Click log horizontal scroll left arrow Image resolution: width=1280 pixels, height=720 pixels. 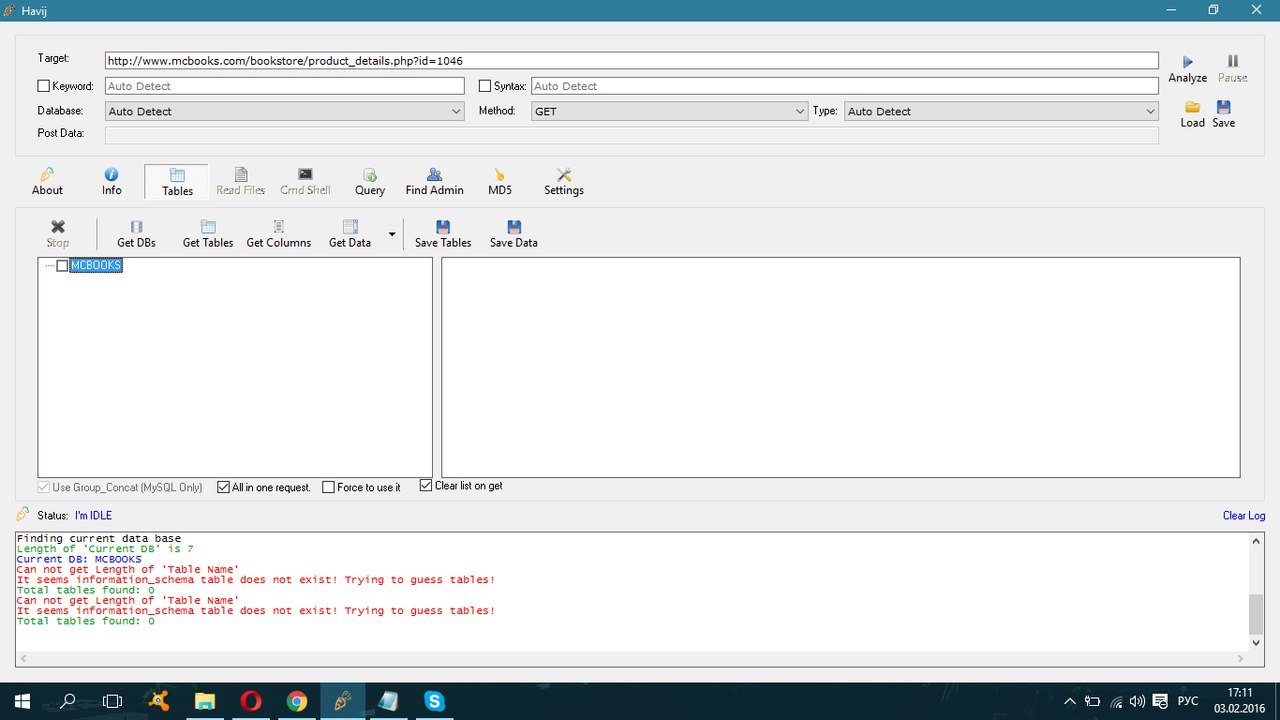coord(23,659)
